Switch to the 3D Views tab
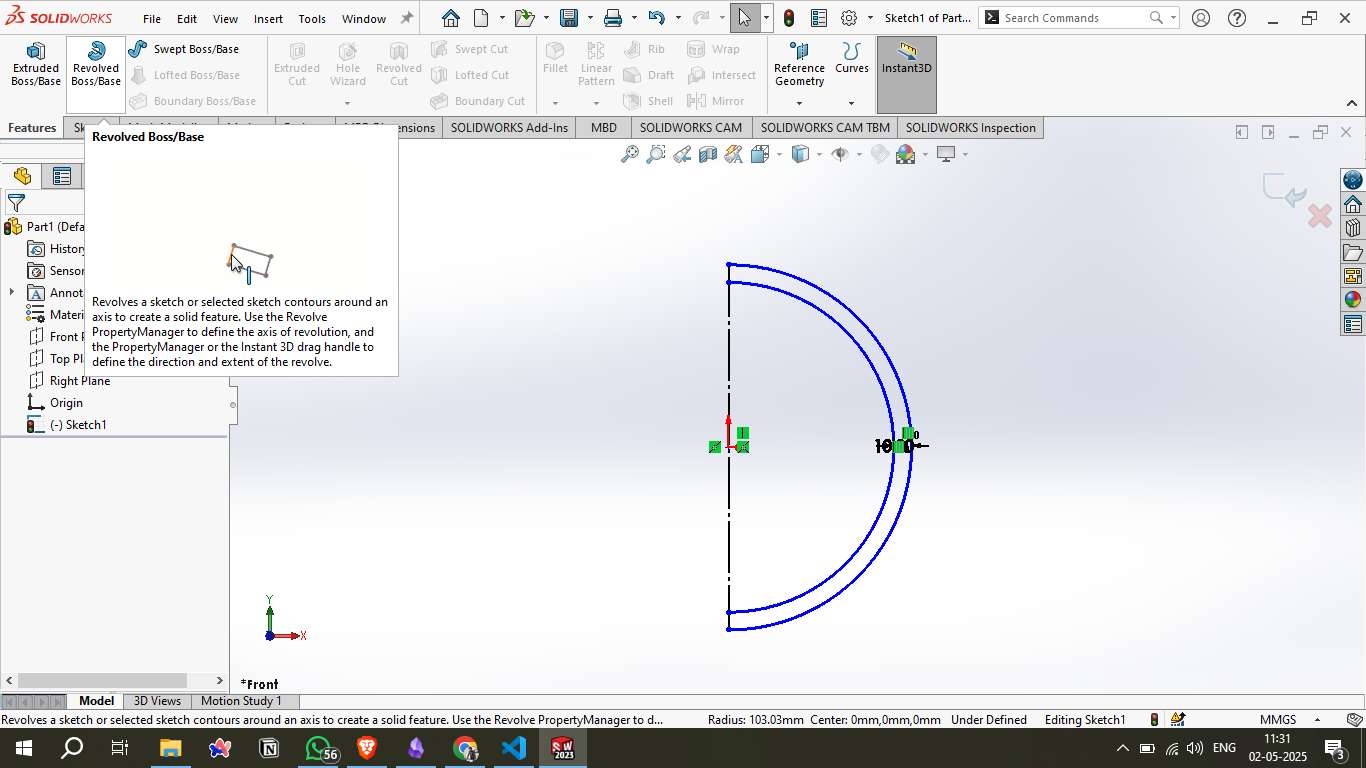Viewport: 1366px width, 768px height. 157,701
